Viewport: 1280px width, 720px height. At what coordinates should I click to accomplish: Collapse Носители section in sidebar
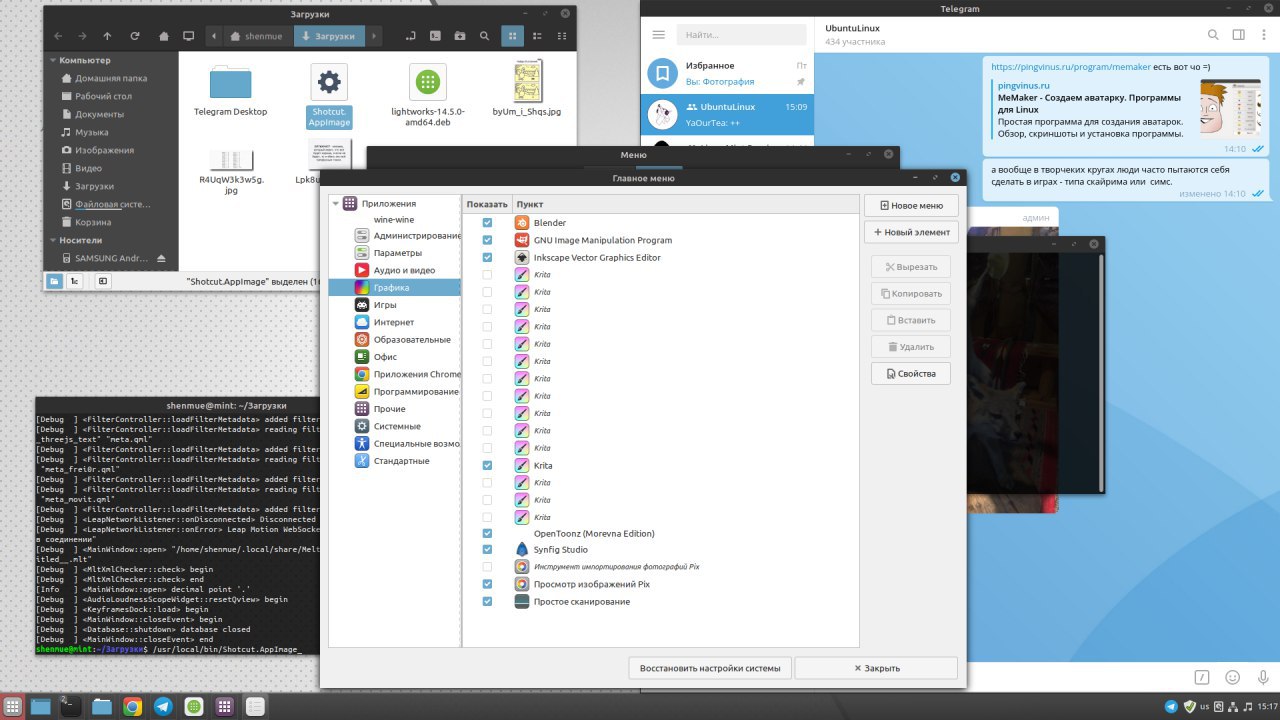pyautogui.click(x=52, y=240)
